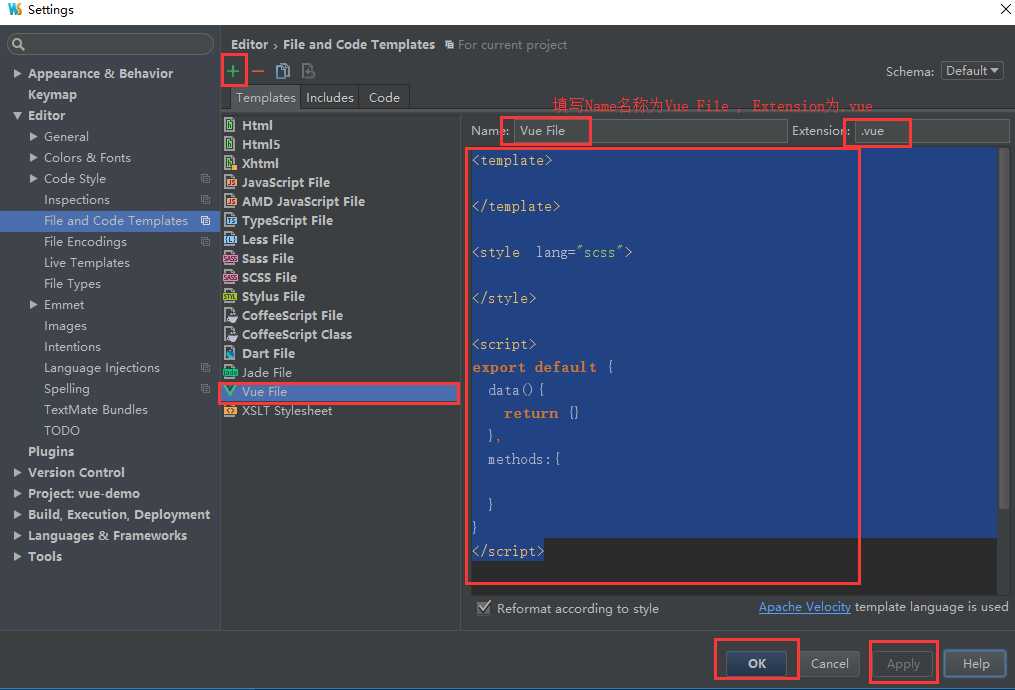
Task: Switch to the Templates tab
Action: pyautogui.click(x=265, y=97)
